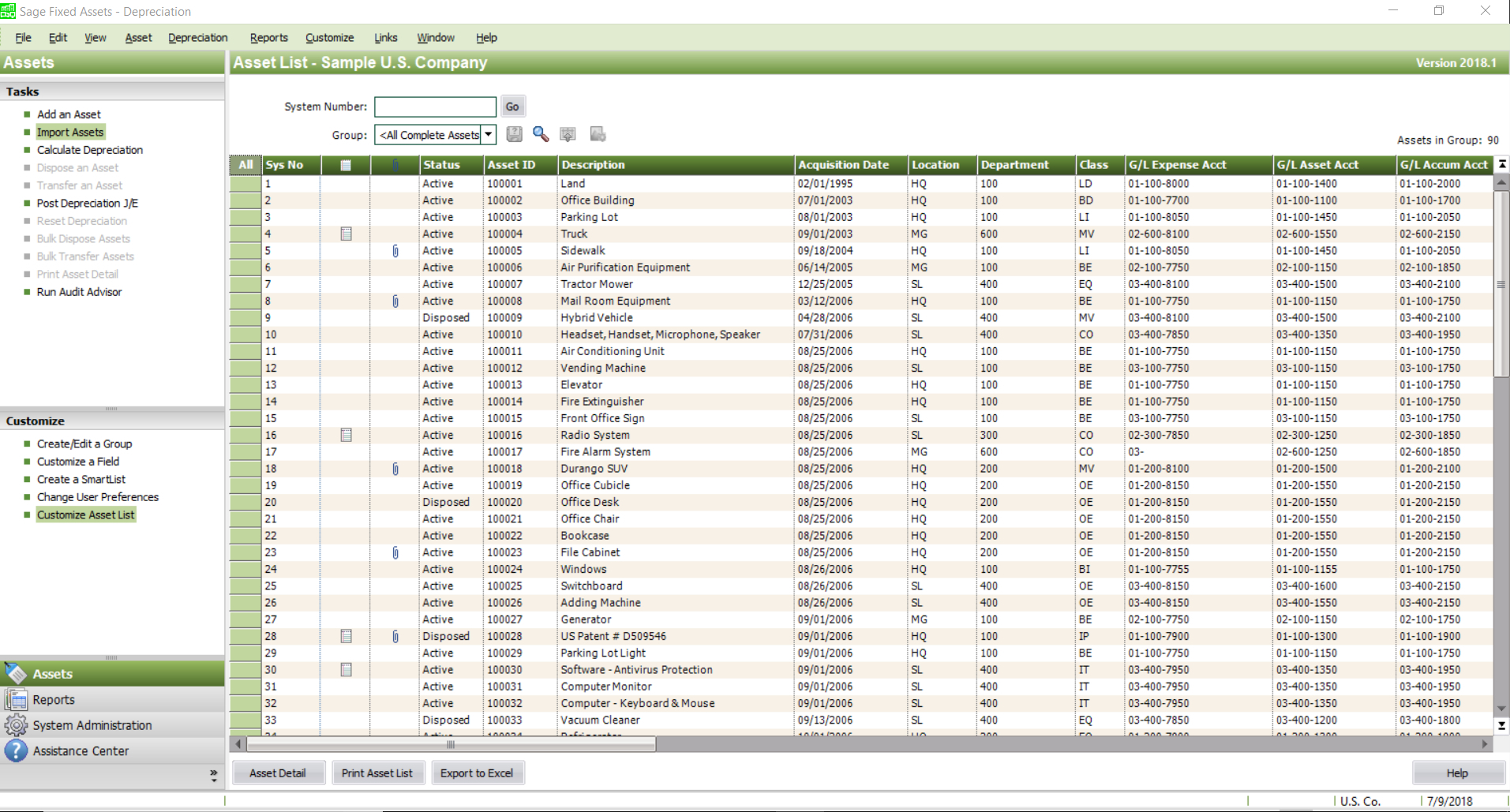This screenshot has height=812, width=1510.
Task: Jump to the bottom of the asset list
Action: 1502,725
